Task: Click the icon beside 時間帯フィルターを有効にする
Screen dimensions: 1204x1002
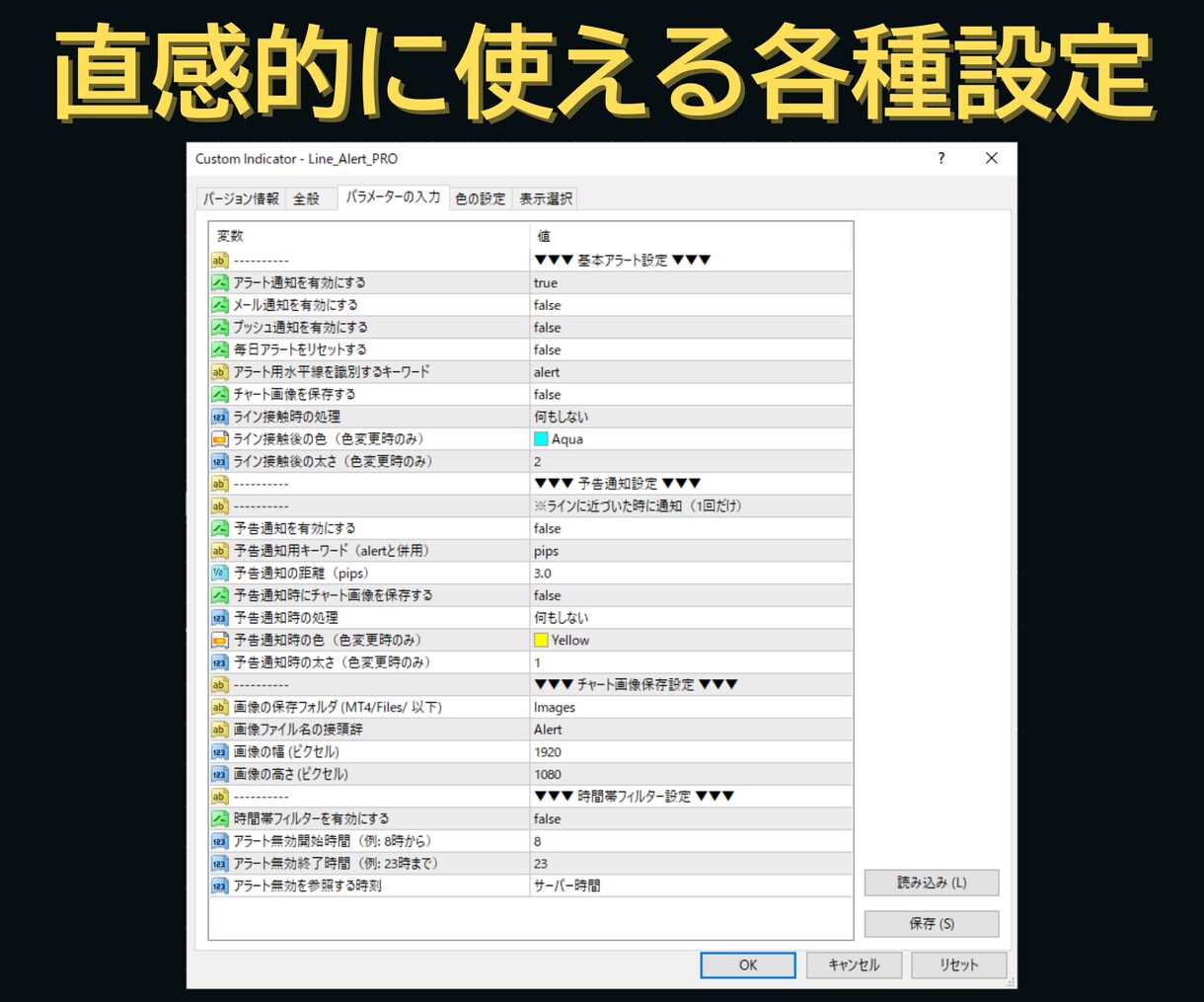Action: tap(220, 818)
